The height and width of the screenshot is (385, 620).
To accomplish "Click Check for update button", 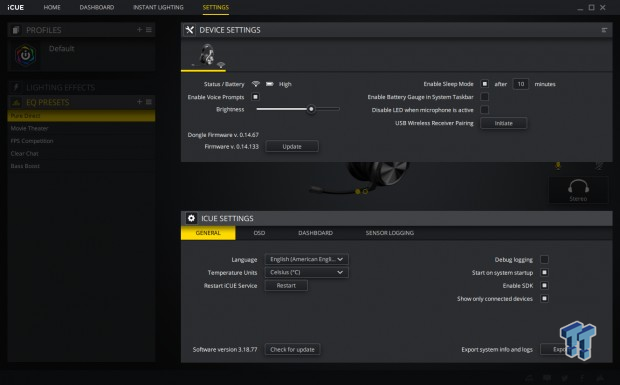I will pos(292,349).
